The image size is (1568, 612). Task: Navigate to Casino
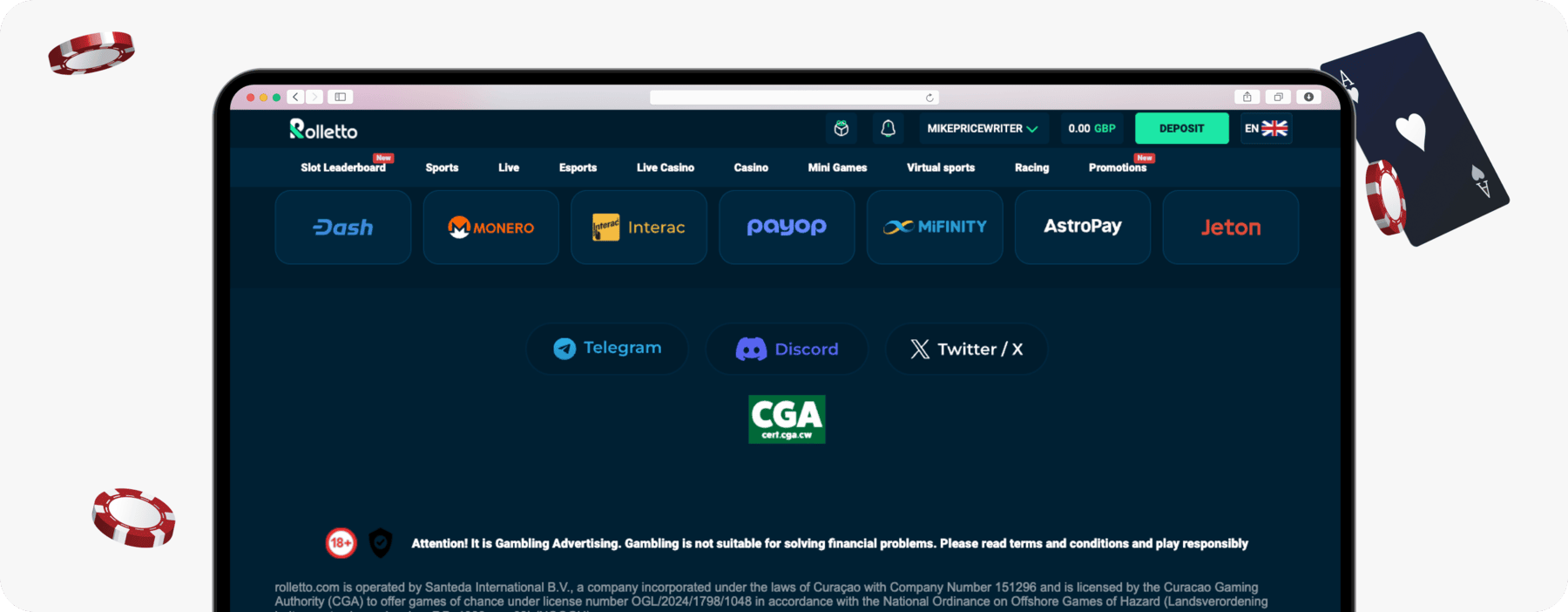coord(751,167)
